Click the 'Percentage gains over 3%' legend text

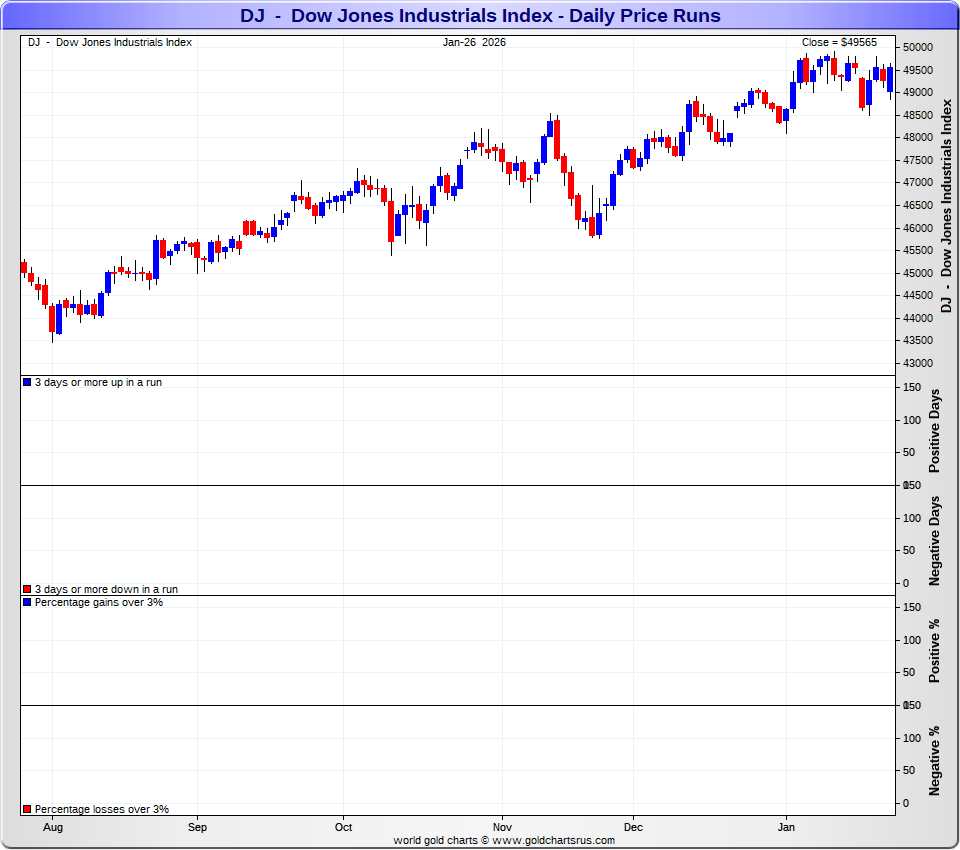[99, 602]
